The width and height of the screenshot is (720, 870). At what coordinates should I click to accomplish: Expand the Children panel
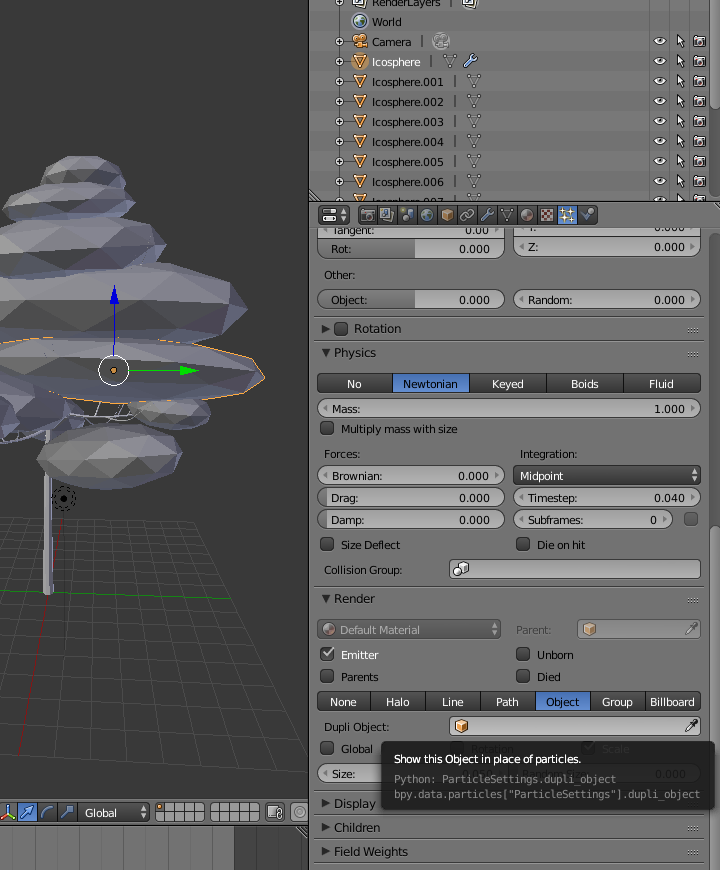[326, 827]
